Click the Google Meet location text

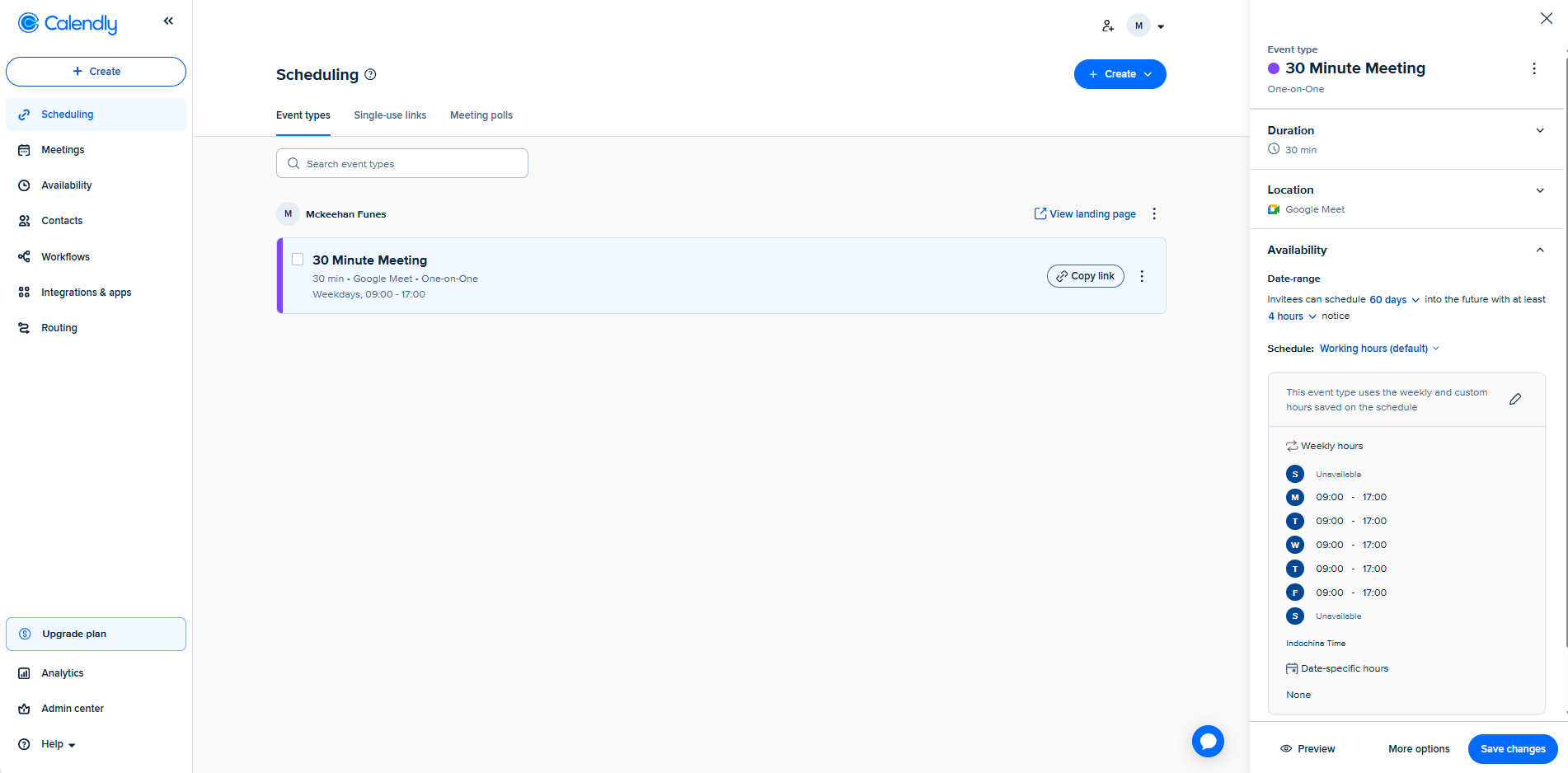(x=1315, y=209)
